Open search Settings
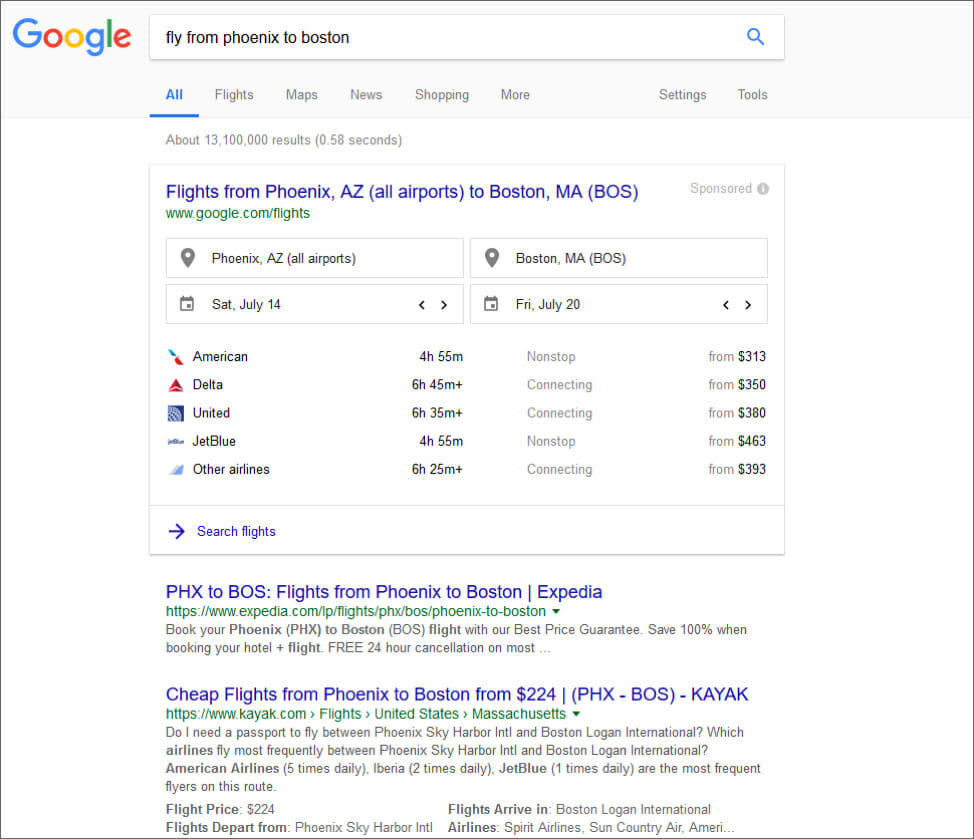 (683, 94)
